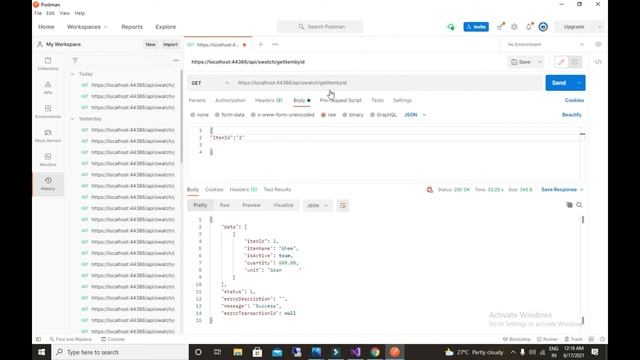Viewport: 640px width, 360px height.
Task: Click the Invite button
Action: [x=476, y=27]
